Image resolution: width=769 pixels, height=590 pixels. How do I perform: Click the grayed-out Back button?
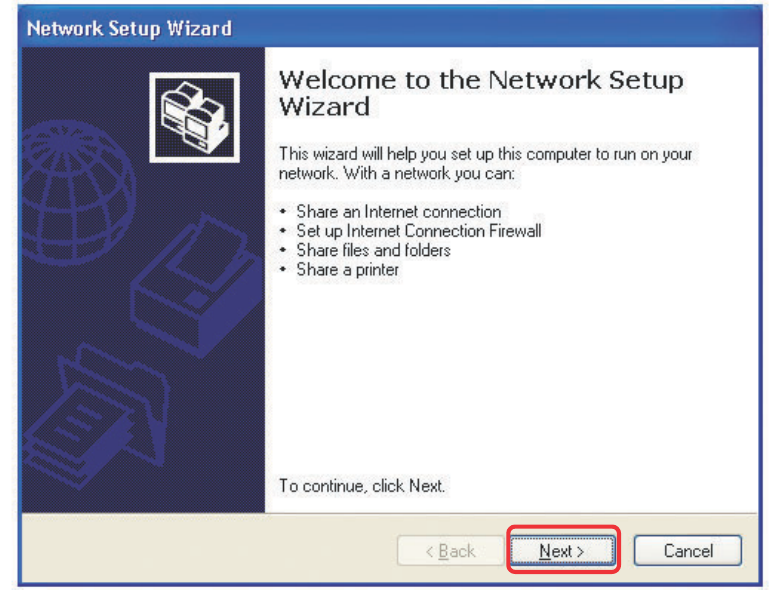(x=450, y=551)
